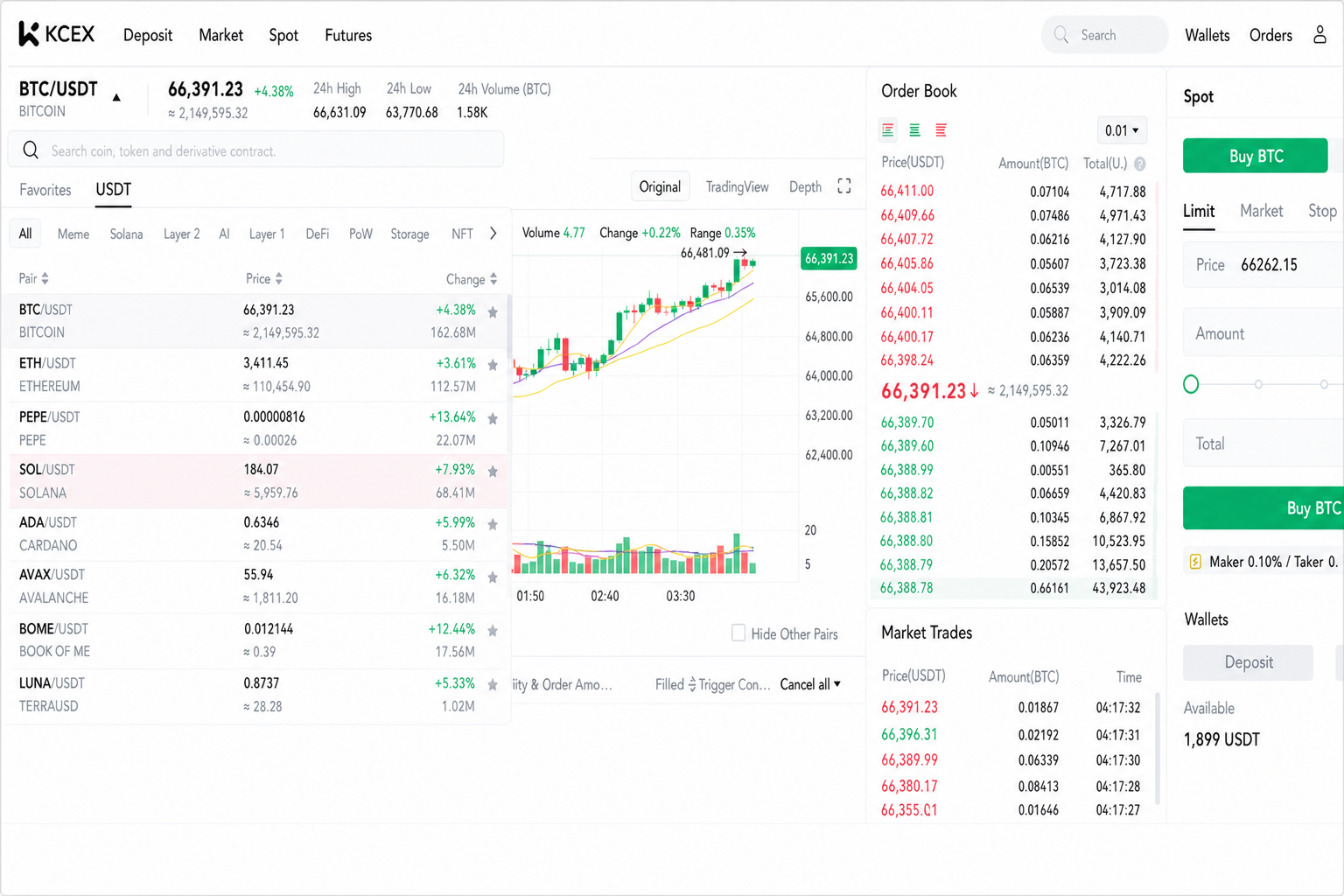Click the Total(U.) help question icon
The width and height of the screenshot is (1344, 896).
coord(1140,164)
